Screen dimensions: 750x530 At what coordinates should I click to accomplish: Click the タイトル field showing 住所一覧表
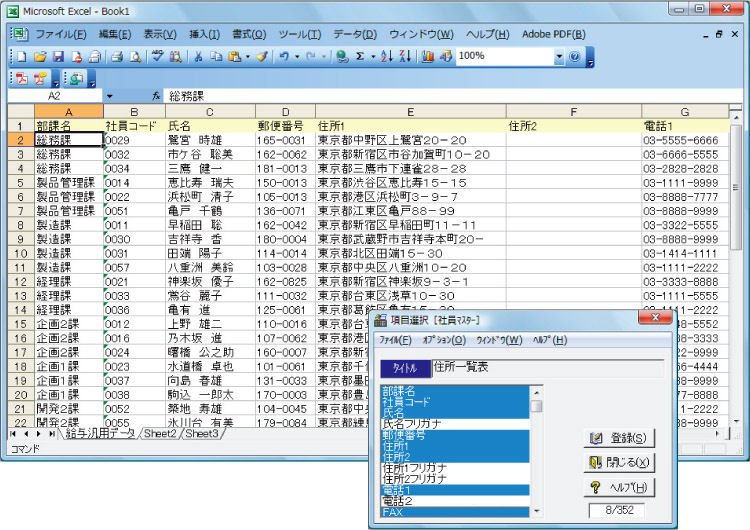pyautogui.click(x=548, y=368)
